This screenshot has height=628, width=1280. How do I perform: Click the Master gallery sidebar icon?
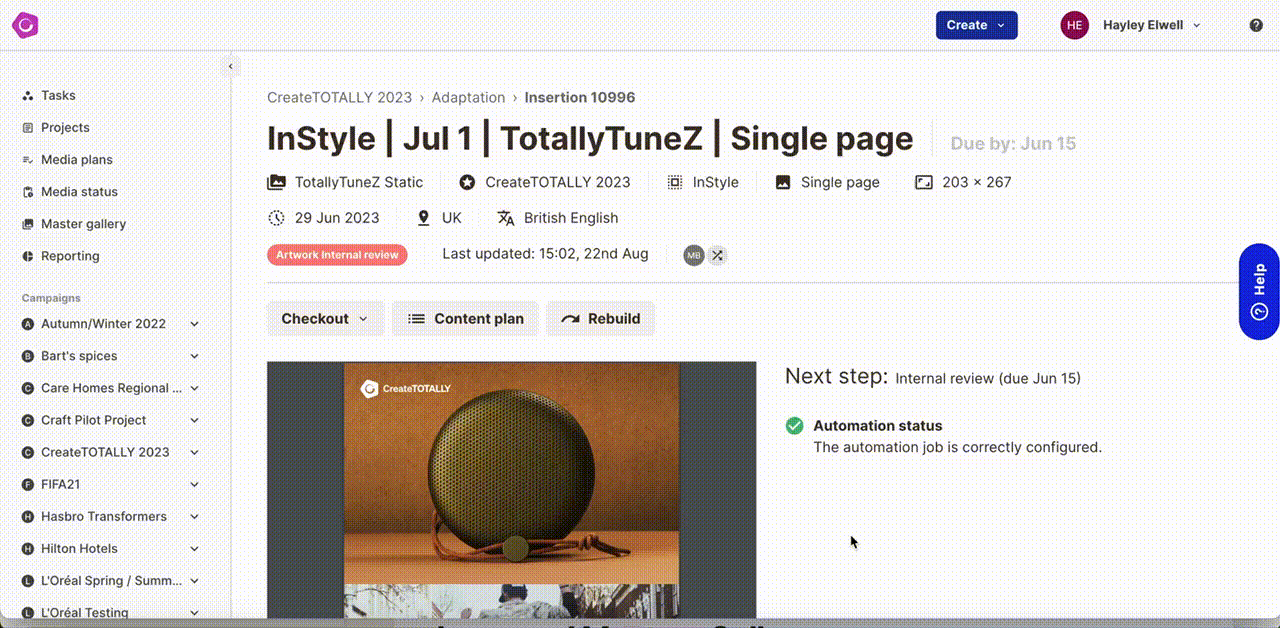pos(28,224)
